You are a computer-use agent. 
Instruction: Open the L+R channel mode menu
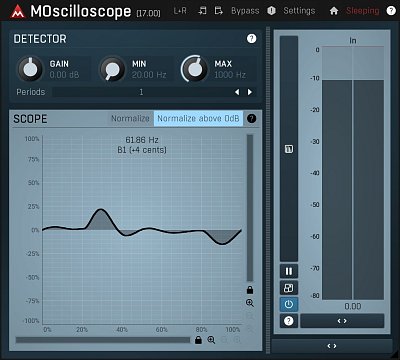point(180,11)
